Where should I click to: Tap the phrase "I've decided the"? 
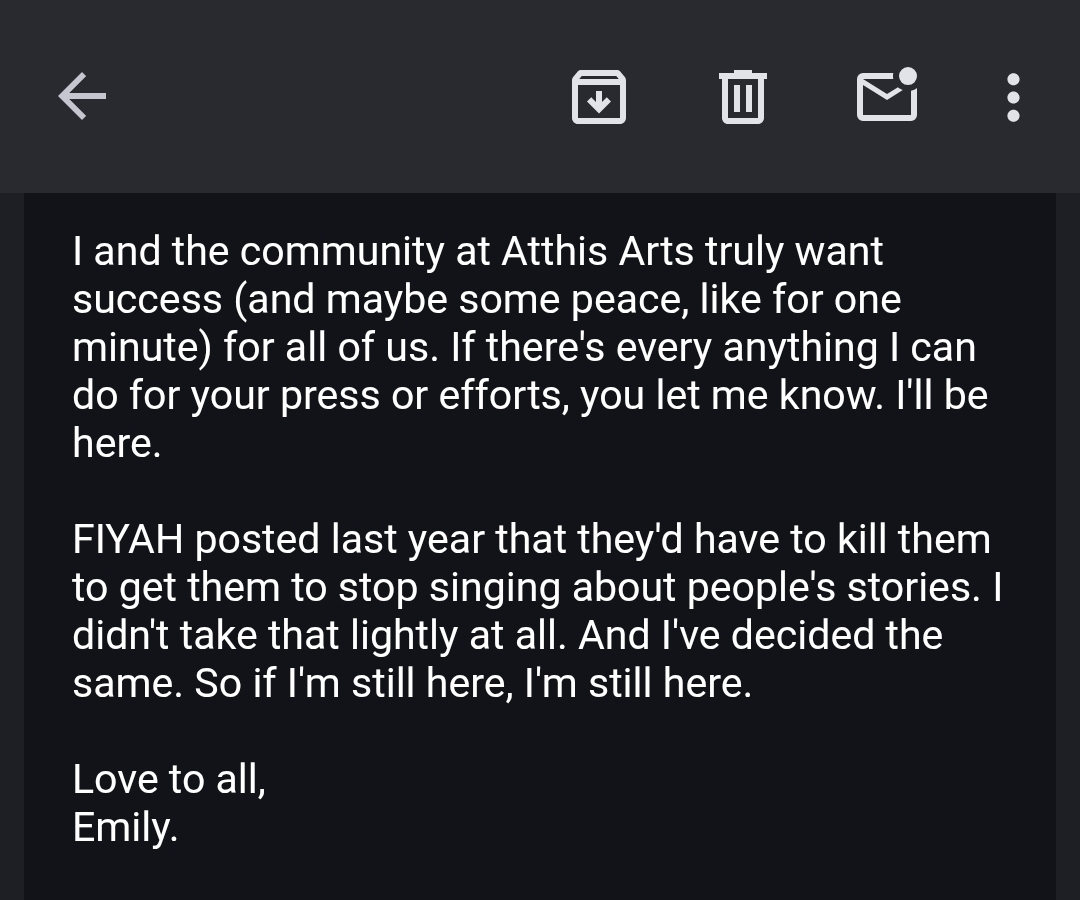pyautogui.click(x=795, y=636)
